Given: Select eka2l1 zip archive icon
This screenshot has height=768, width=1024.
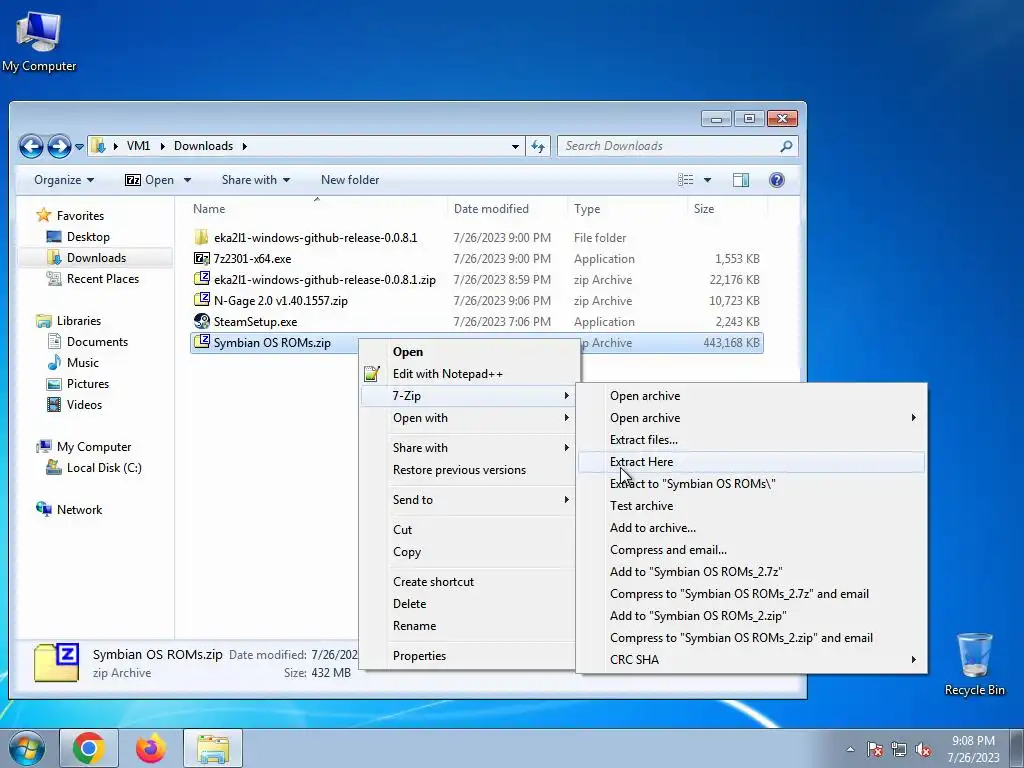Looking at the screenshot, I should coord(201,279).
